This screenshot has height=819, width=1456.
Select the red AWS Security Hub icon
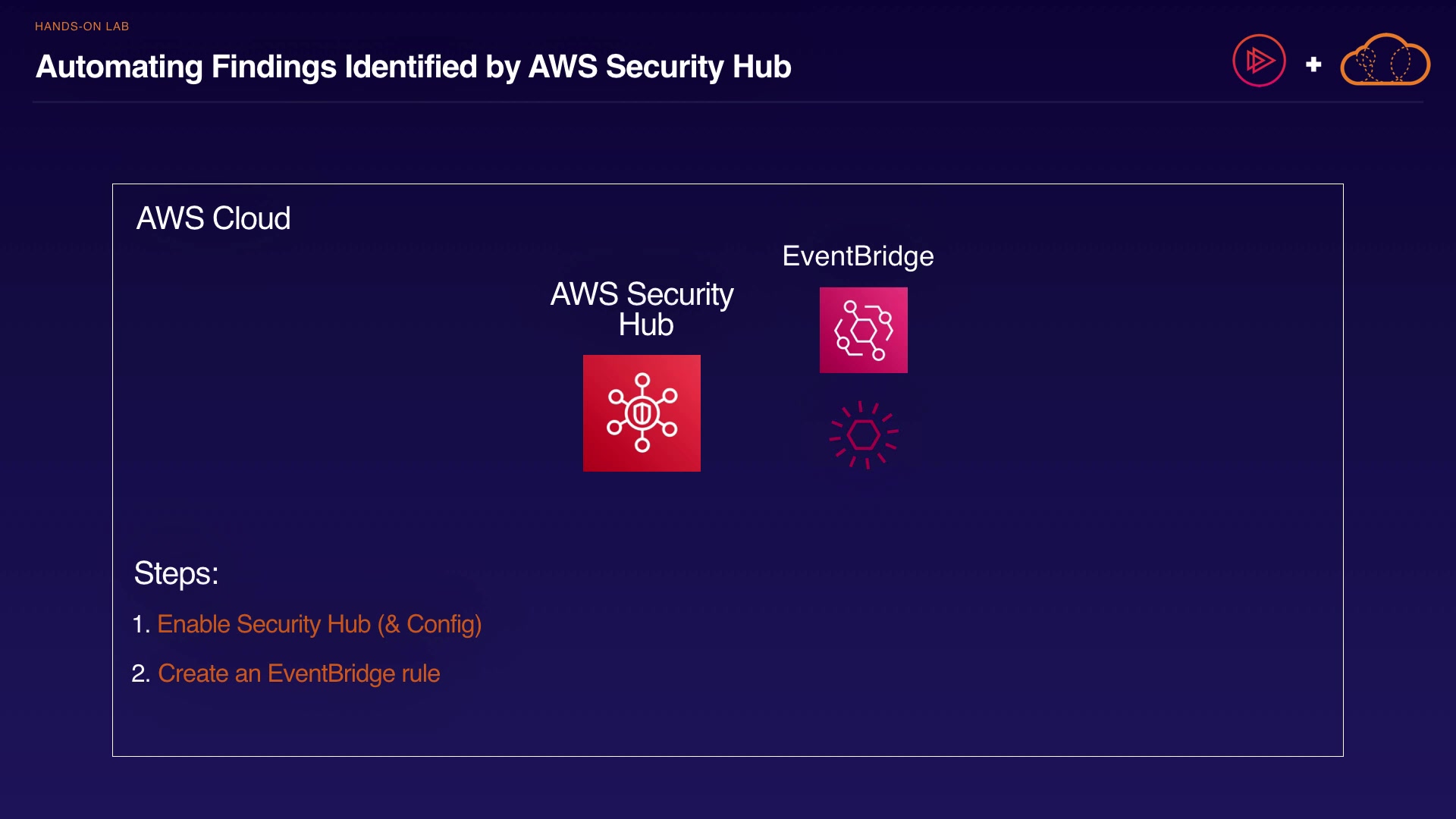tap(642, 413)
